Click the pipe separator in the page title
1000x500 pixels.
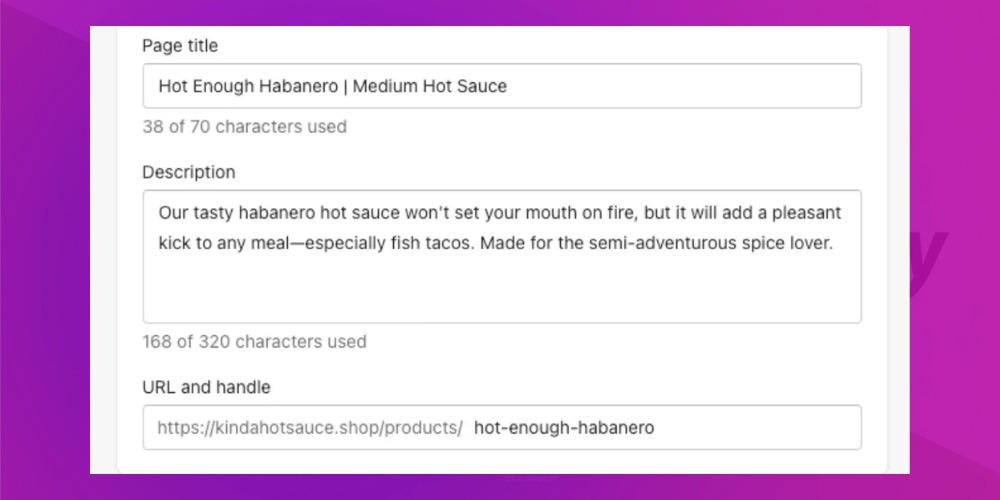click(x=343, y=86)
